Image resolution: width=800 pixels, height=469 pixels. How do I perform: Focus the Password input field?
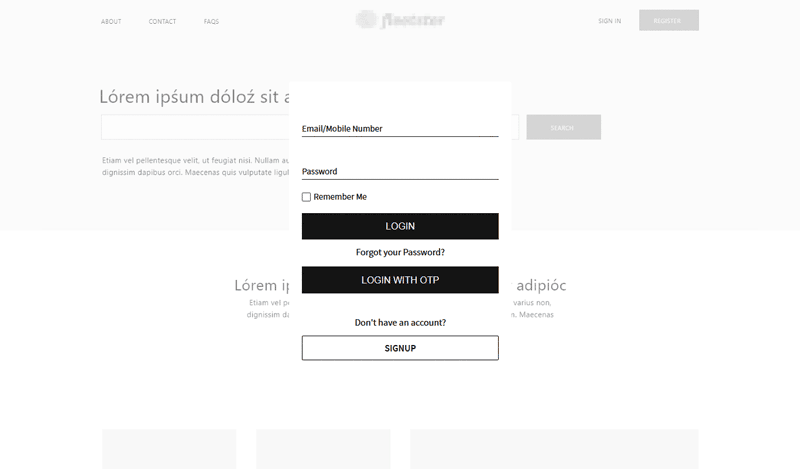click(x=400, y=171)
